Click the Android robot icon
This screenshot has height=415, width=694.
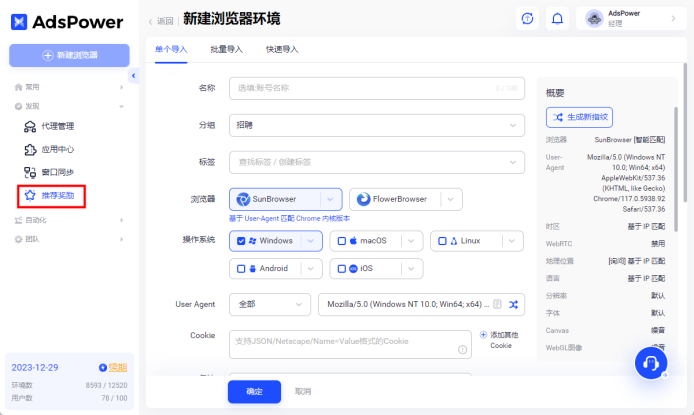(x=252, y=269)
